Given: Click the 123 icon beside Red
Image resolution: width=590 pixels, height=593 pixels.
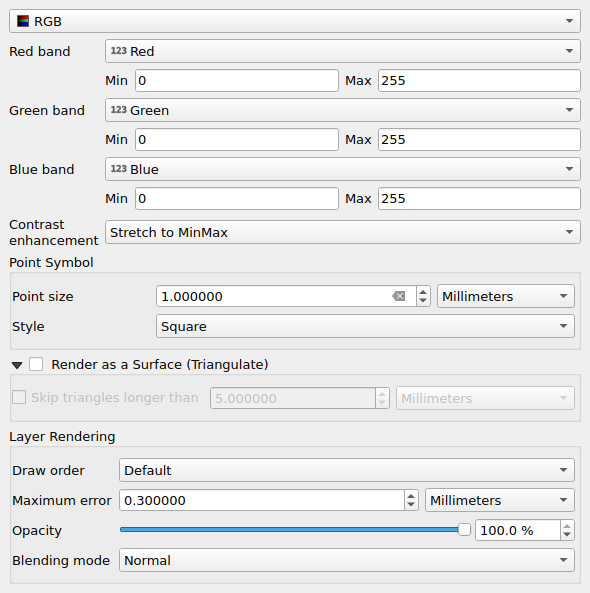Looking at the screenshot, I should pyautogui.click(x=118, y=51).
